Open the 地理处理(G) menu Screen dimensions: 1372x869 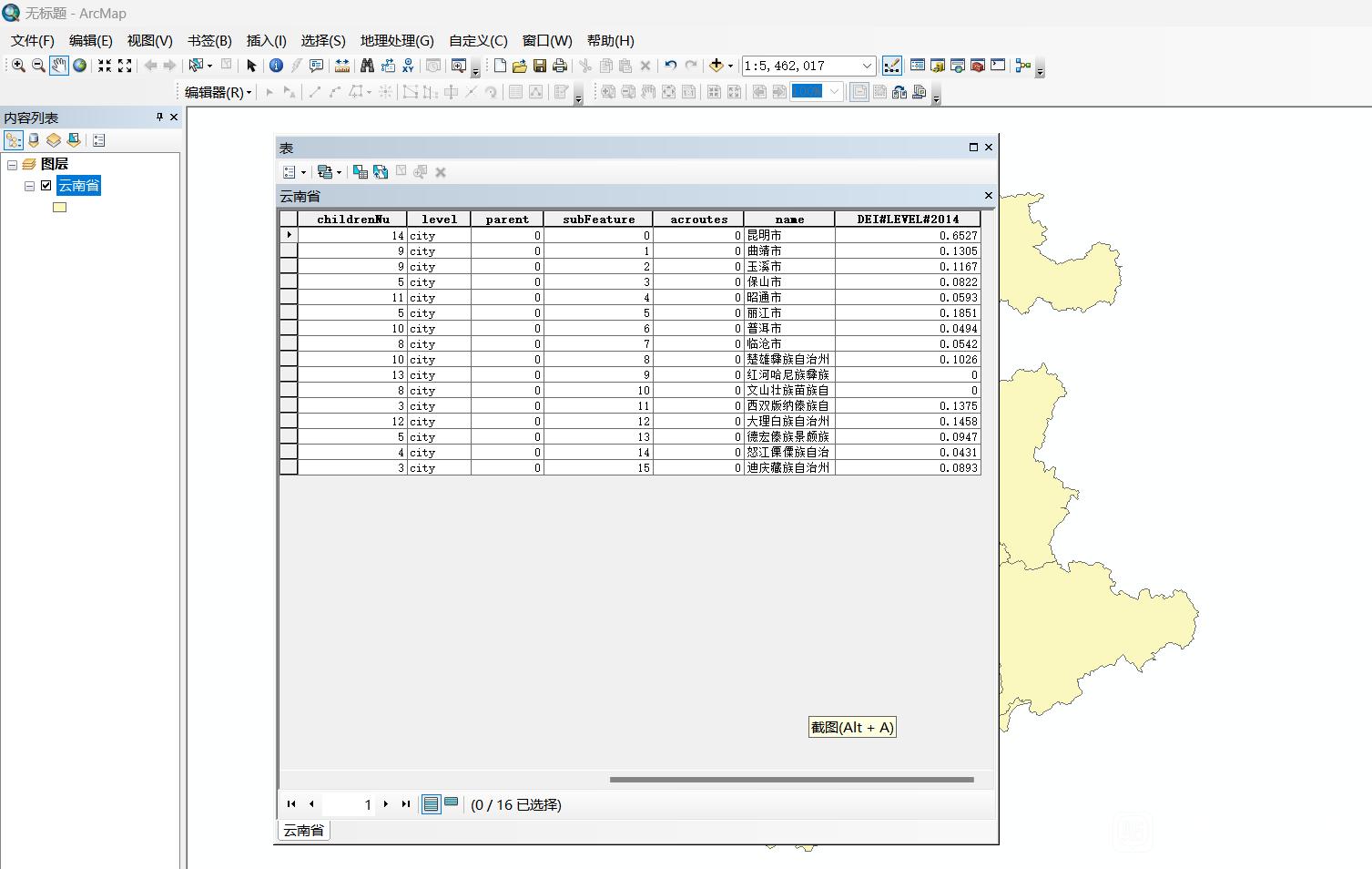[x=397, y=41]
